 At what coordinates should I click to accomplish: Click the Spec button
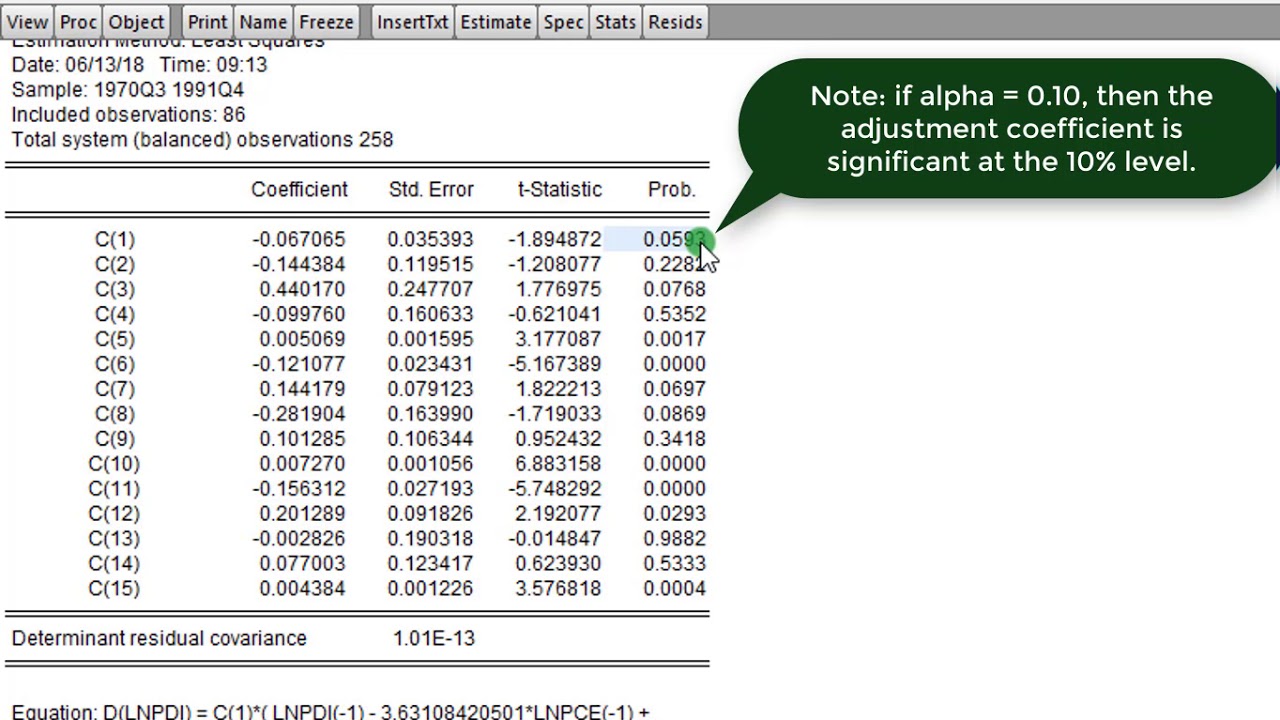click(563, 22)
